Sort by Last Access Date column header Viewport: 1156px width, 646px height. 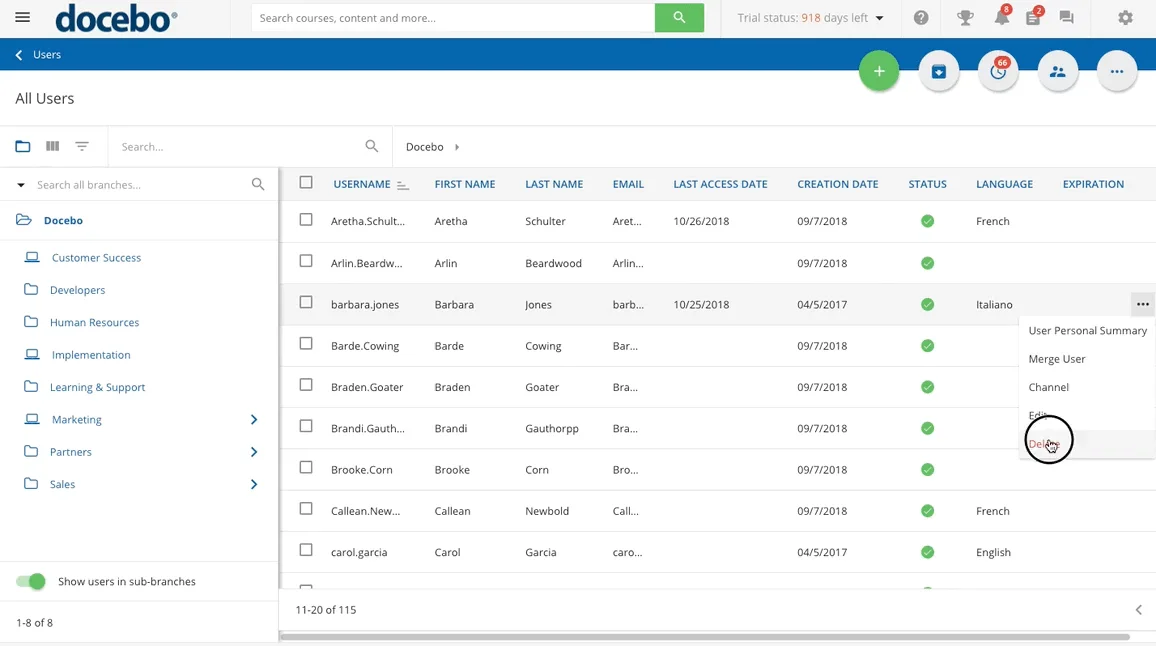pos(720,184)
